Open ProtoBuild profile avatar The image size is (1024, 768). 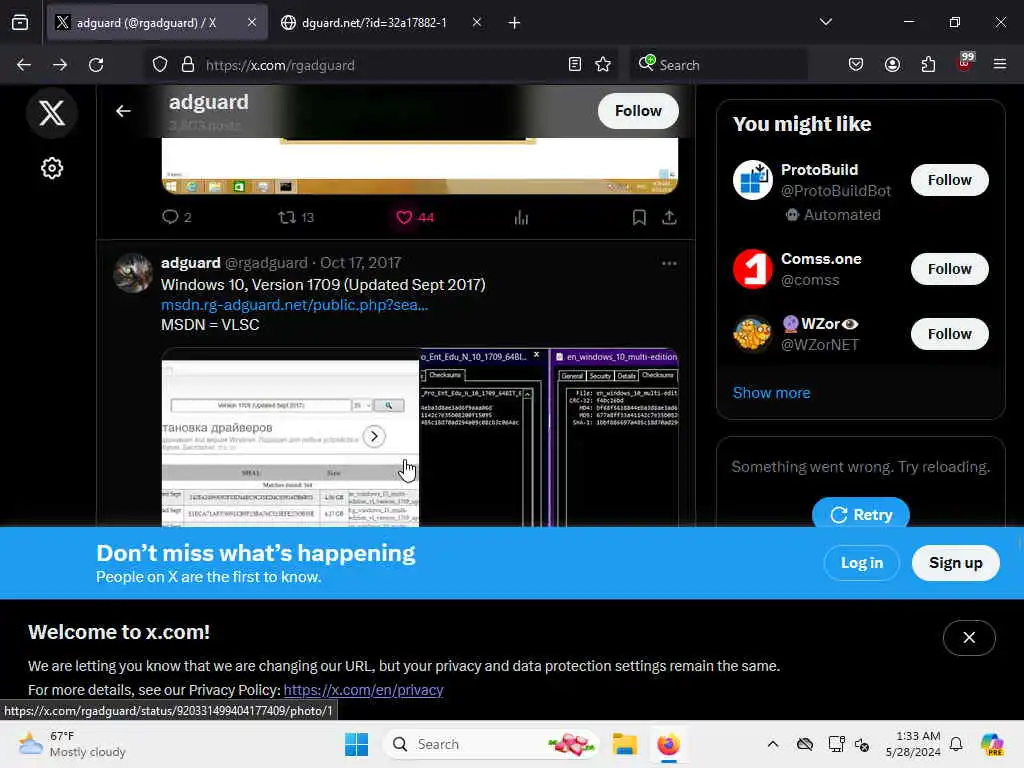click(x=752, y=180)
